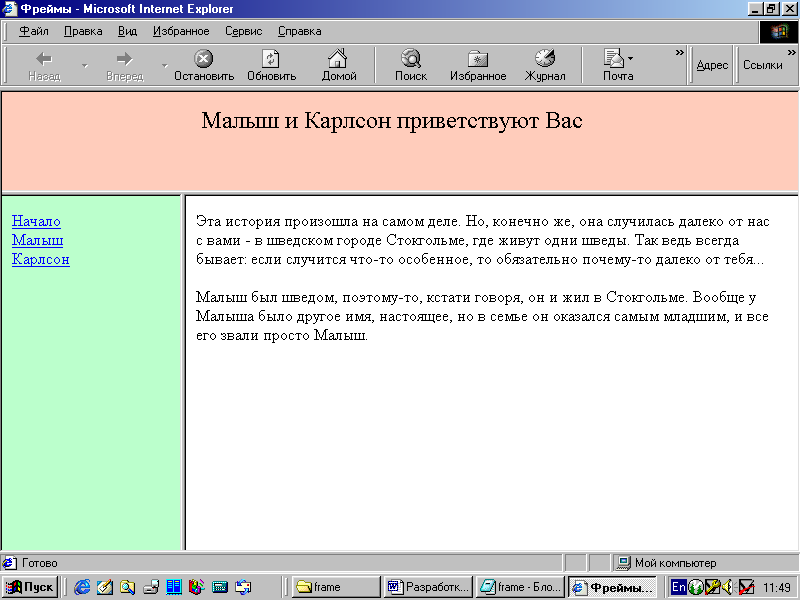800x600 pixels.
Task: Click the IE icon in the title bar
Action: [x=10, y=9]
